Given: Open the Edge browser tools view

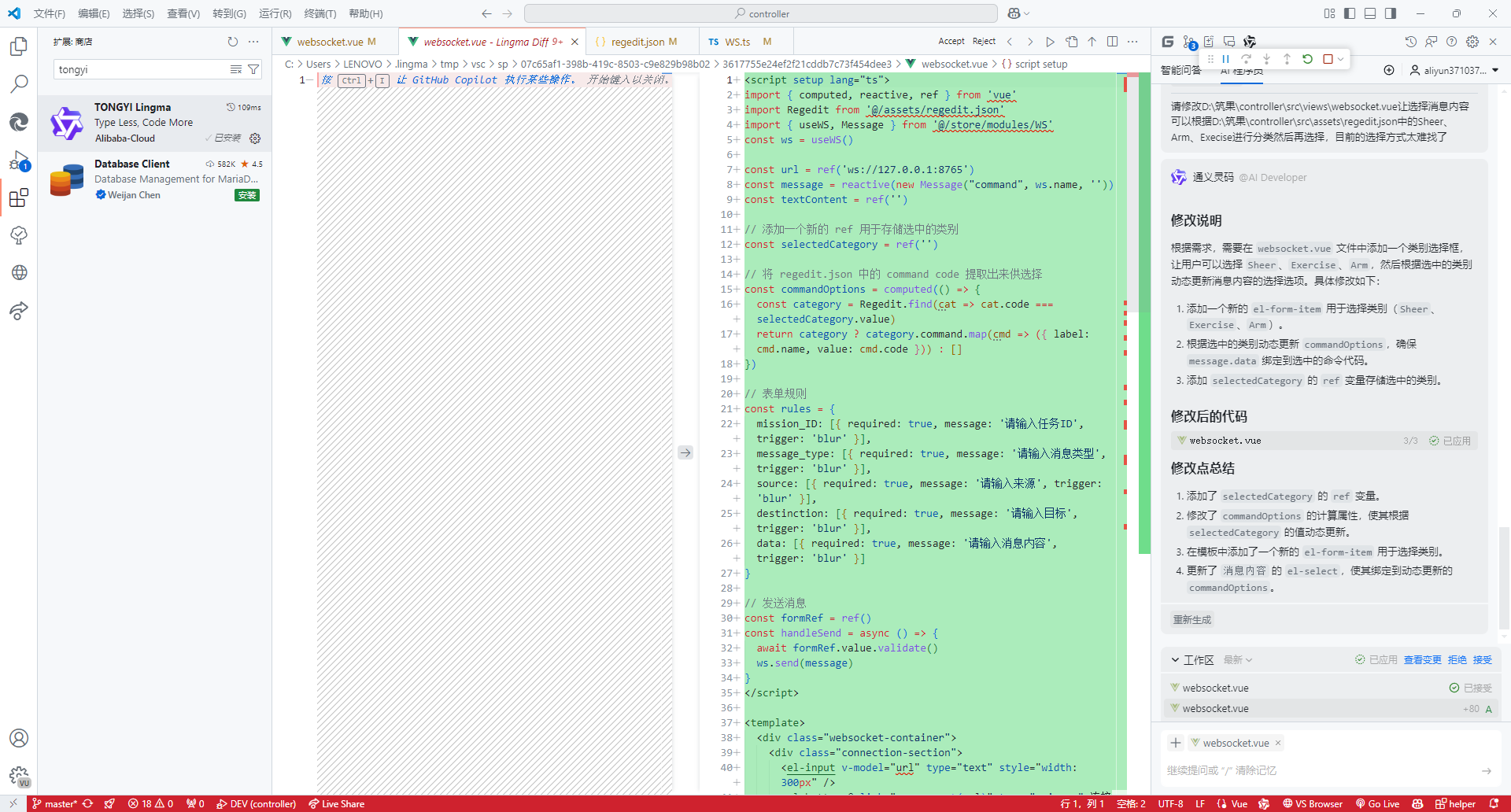Looking at the screenshot, I should tap(19, 122).
